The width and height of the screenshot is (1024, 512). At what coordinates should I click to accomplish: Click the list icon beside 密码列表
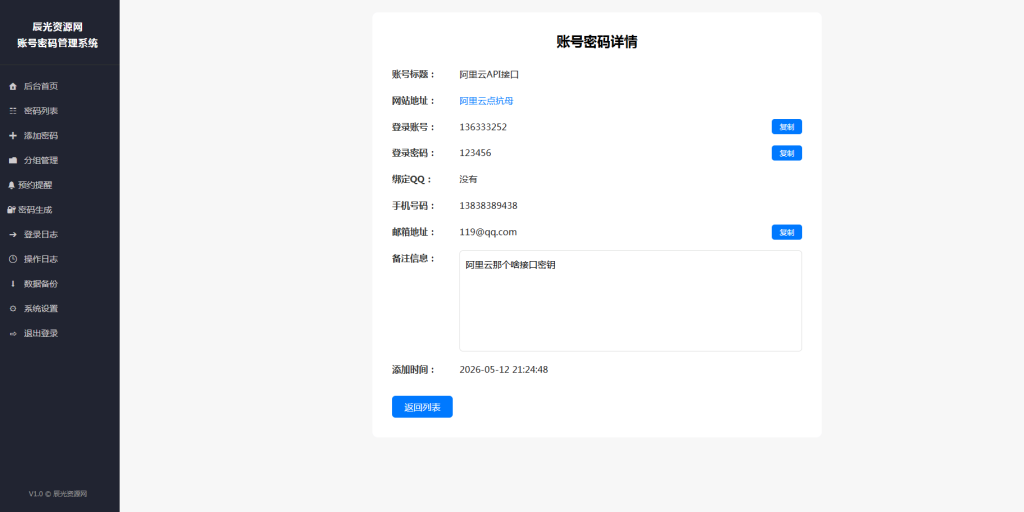12,111
